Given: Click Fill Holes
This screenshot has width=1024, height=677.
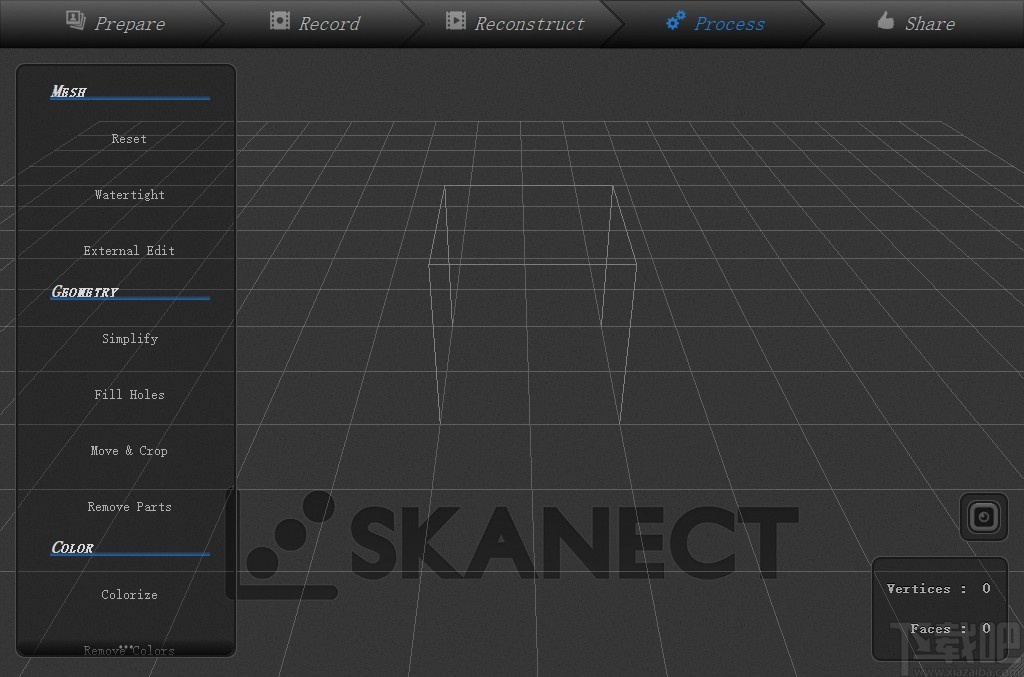Looking at the screenshot, I should (x=128, y=394).
